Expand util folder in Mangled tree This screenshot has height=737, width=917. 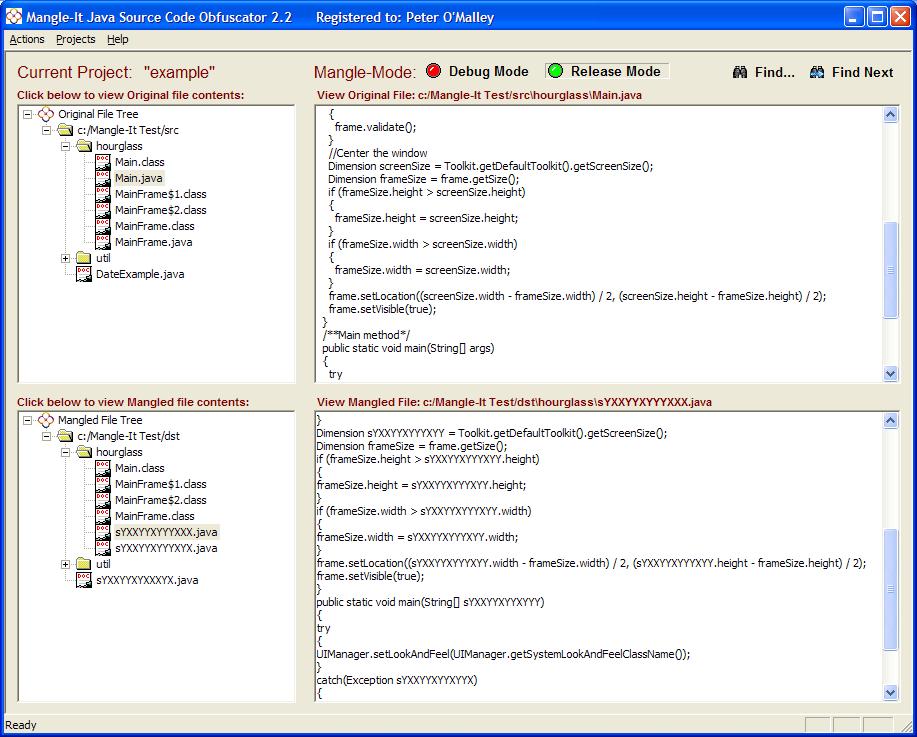coord(66,564)
